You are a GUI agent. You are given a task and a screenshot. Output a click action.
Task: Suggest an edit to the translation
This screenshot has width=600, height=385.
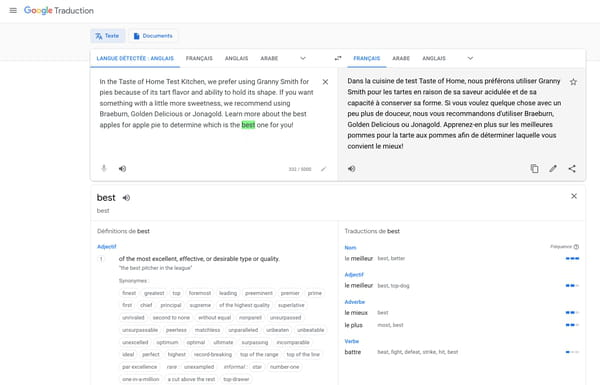pos(553,168)
